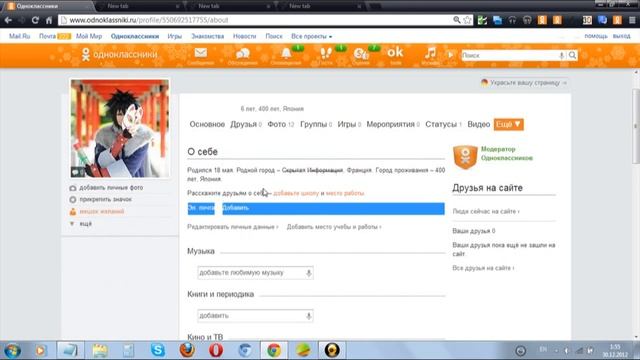Click the browser home icon
Viewport: 640px width, 360px height.
(49, 20)
